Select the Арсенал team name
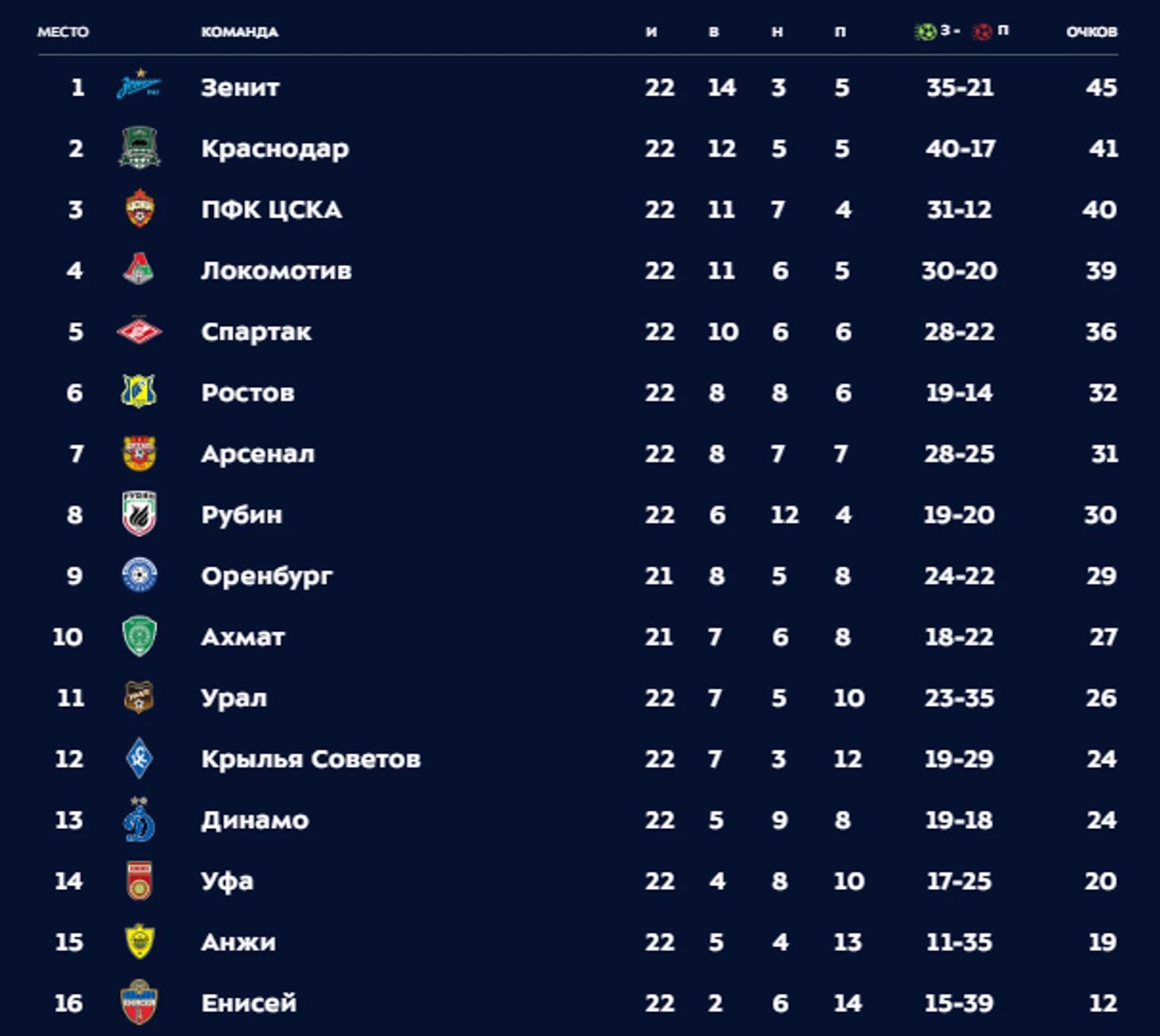 [257, 454]
